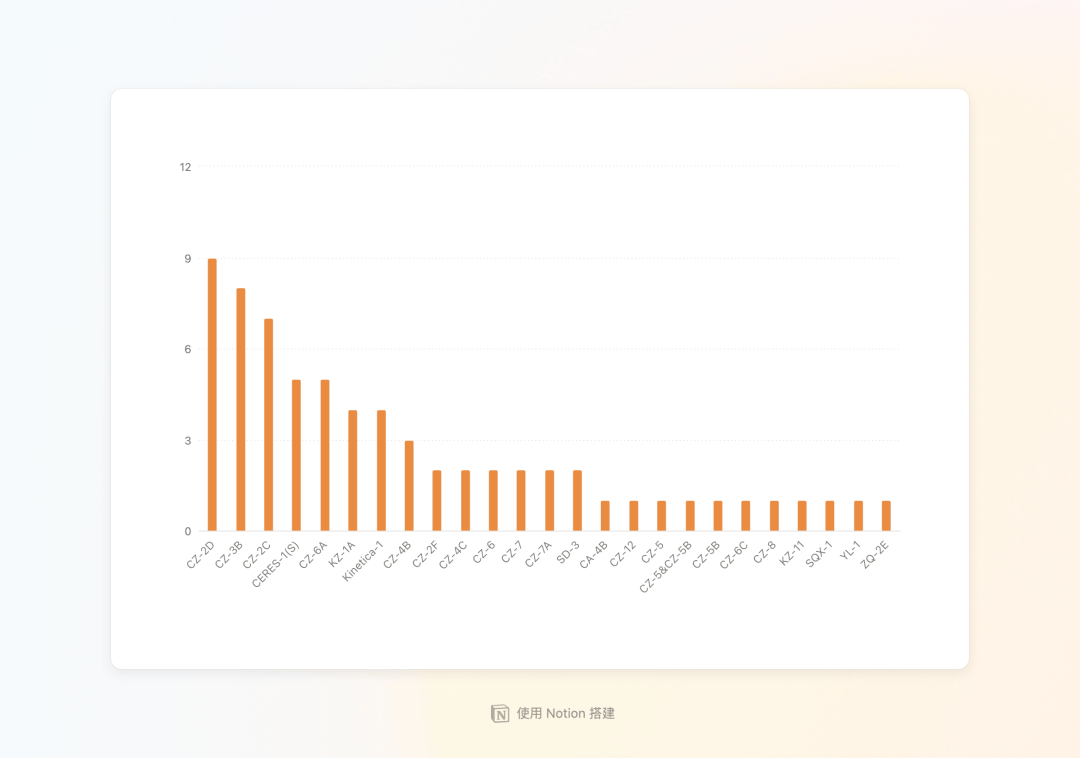
Task: Click the 12 y-axis label
Action: point(185,167)
